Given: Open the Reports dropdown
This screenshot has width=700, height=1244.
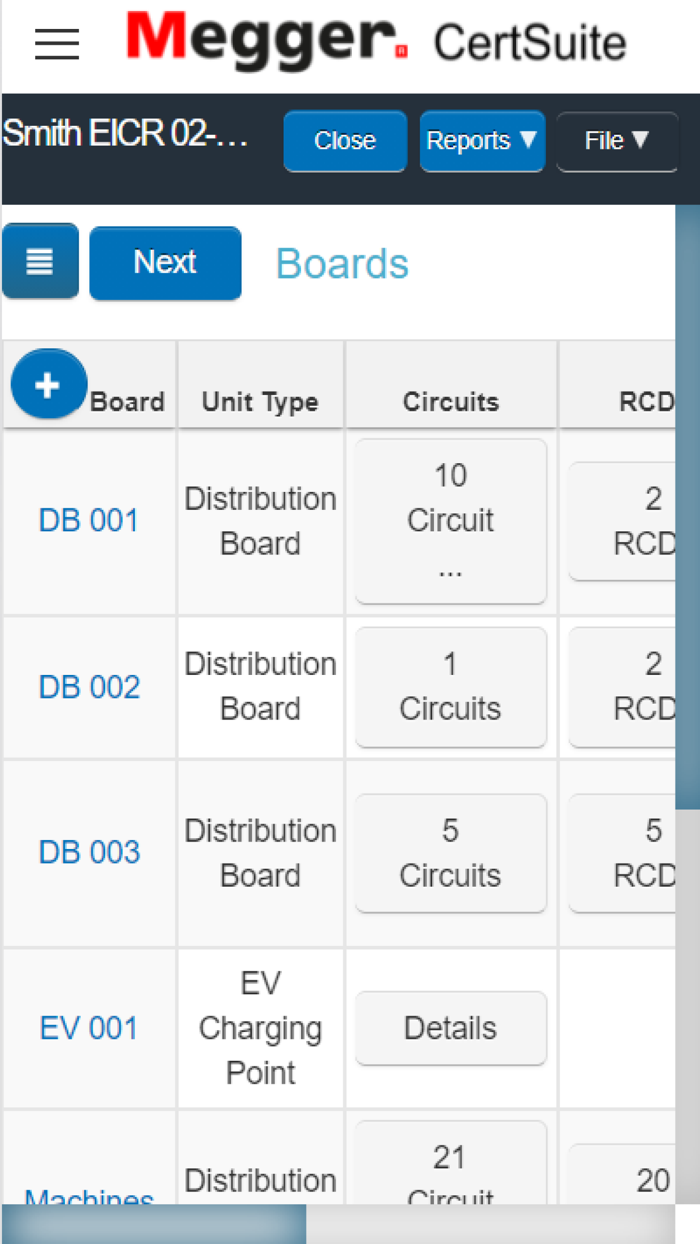Looking at the screenshot, I should point(482,140).
